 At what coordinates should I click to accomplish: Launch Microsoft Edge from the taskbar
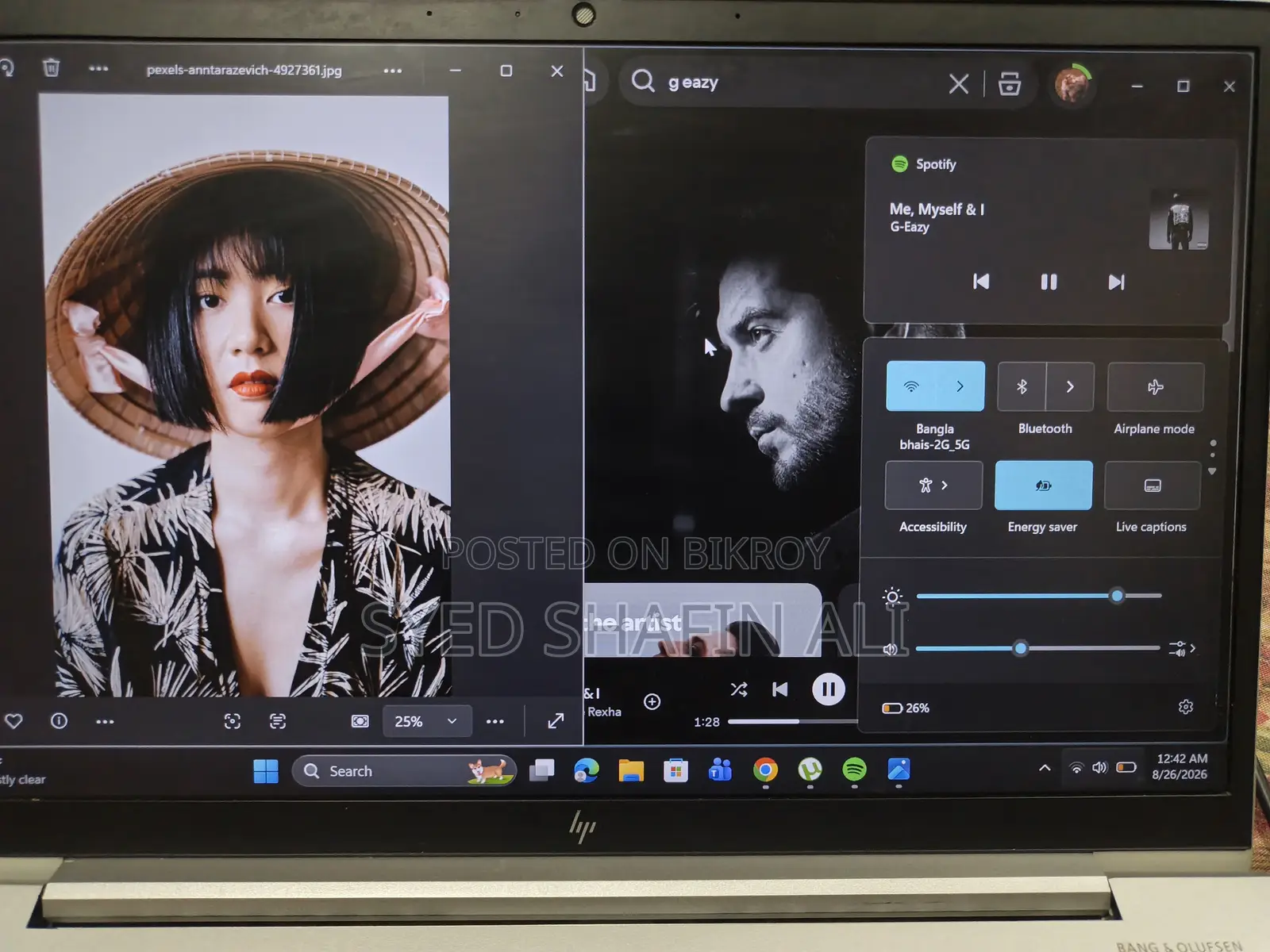587,770
